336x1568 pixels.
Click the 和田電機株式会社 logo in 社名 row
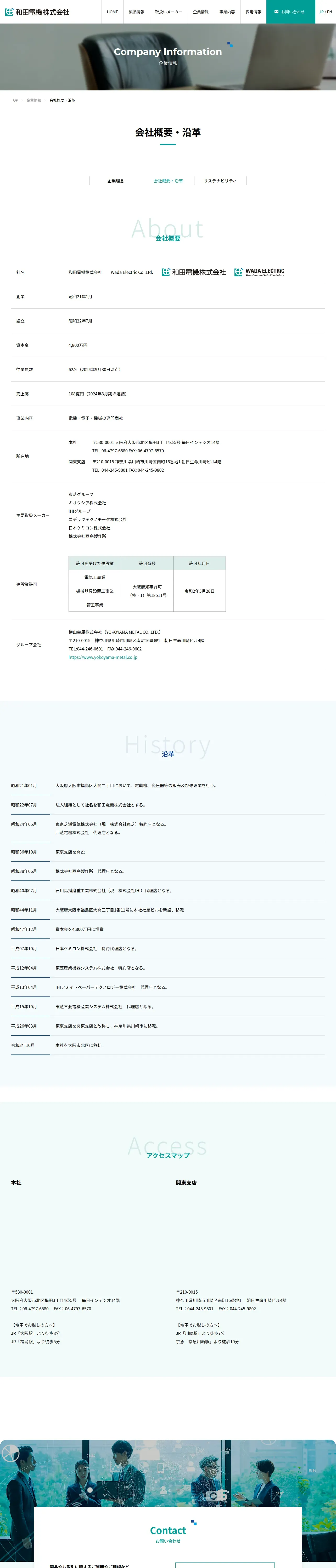click(x=194, y=272)
